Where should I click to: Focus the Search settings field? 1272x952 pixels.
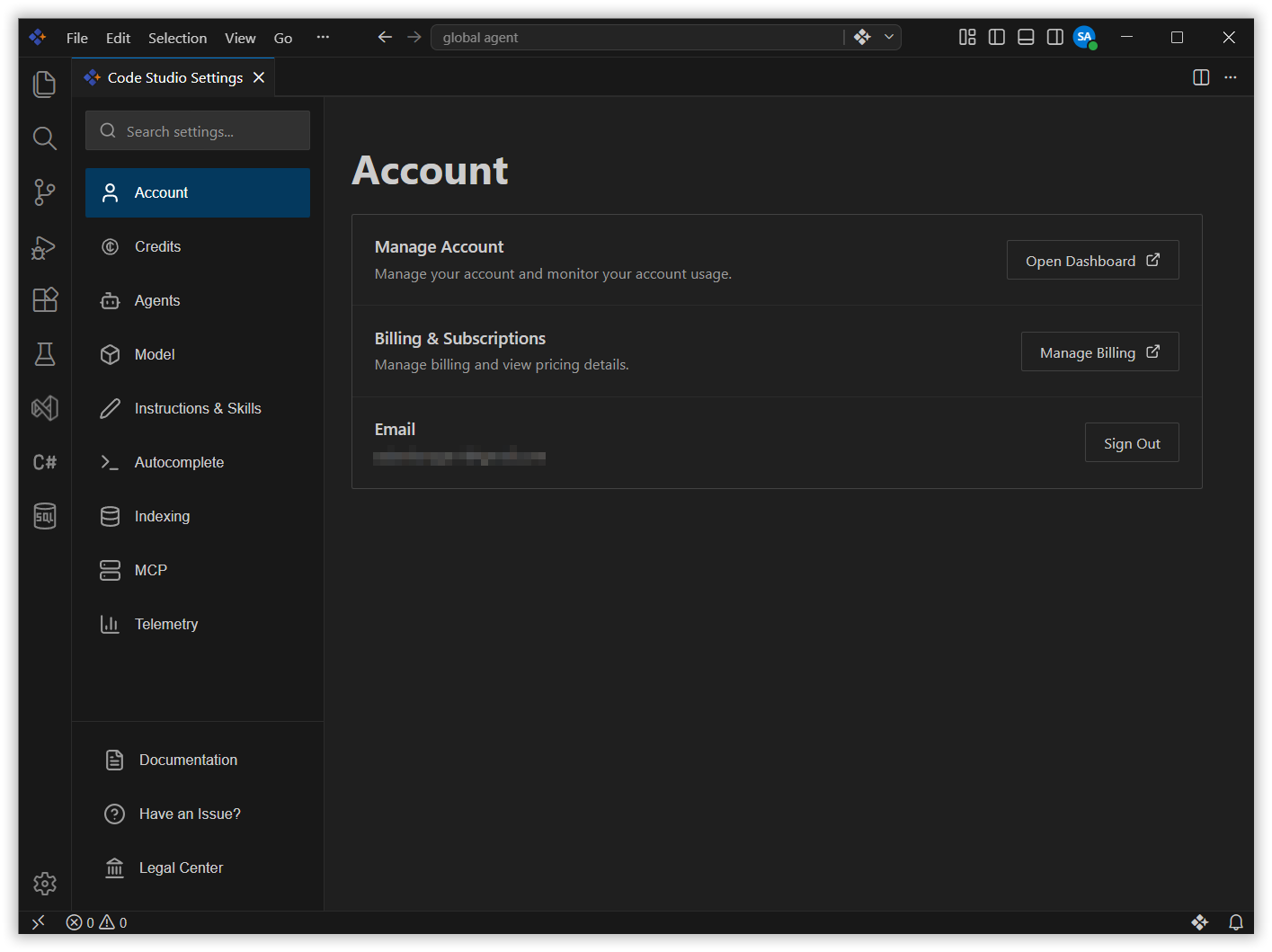pos(198,131)
